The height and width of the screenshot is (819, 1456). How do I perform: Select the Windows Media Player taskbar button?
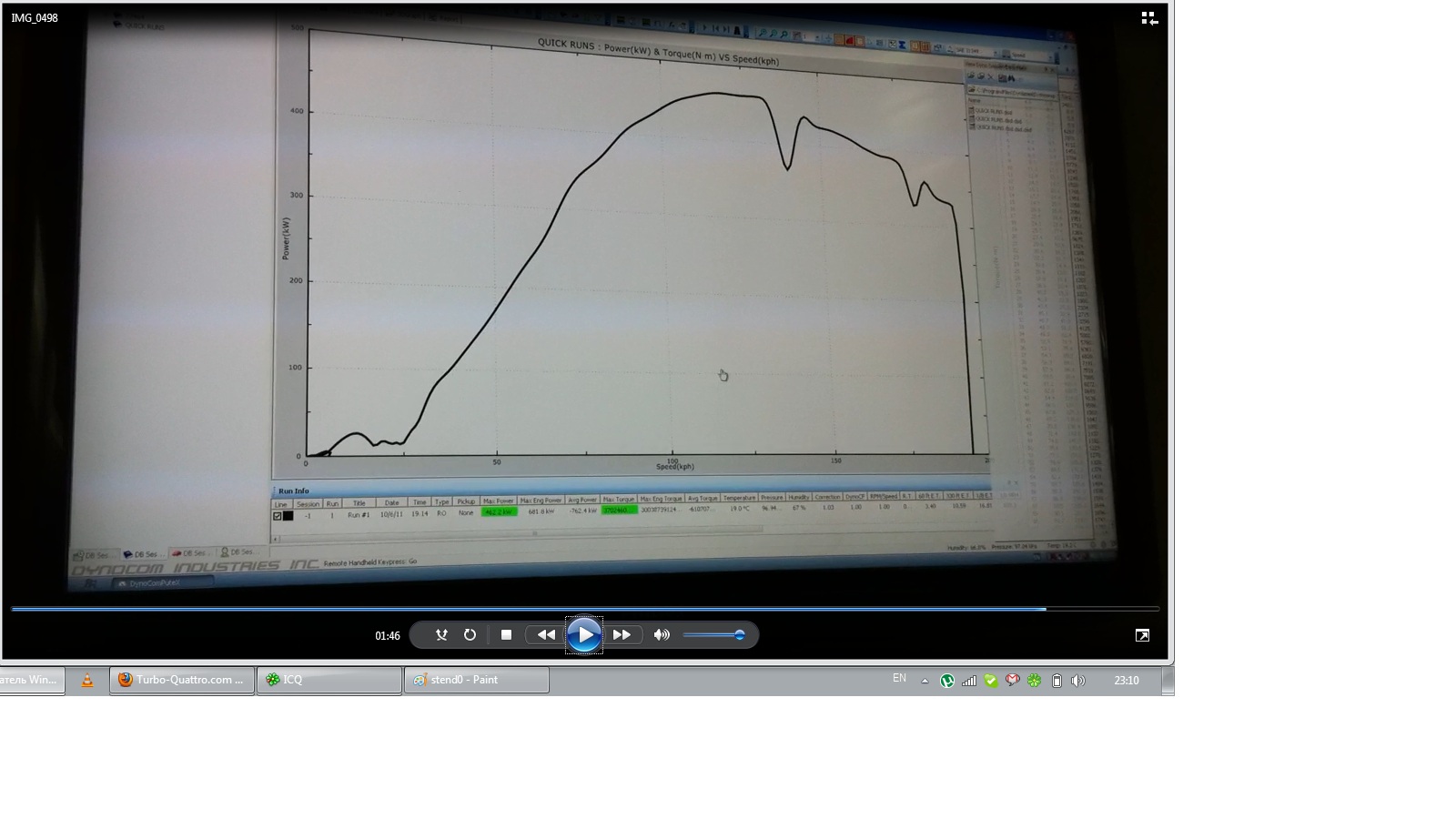(x=32, y=680)
